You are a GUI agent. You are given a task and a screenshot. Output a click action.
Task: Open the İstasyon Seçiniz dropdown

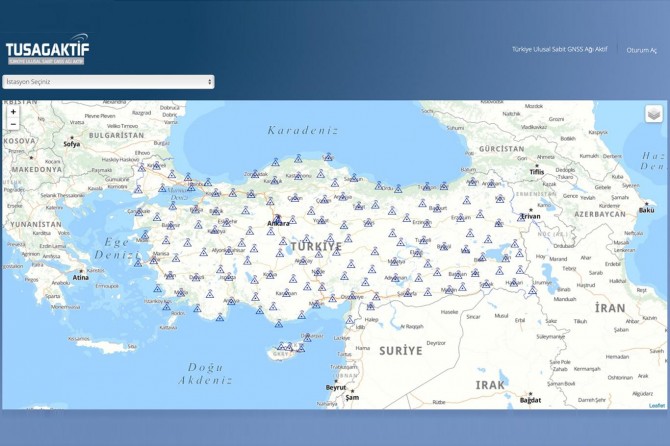click(x=108, y=82)
